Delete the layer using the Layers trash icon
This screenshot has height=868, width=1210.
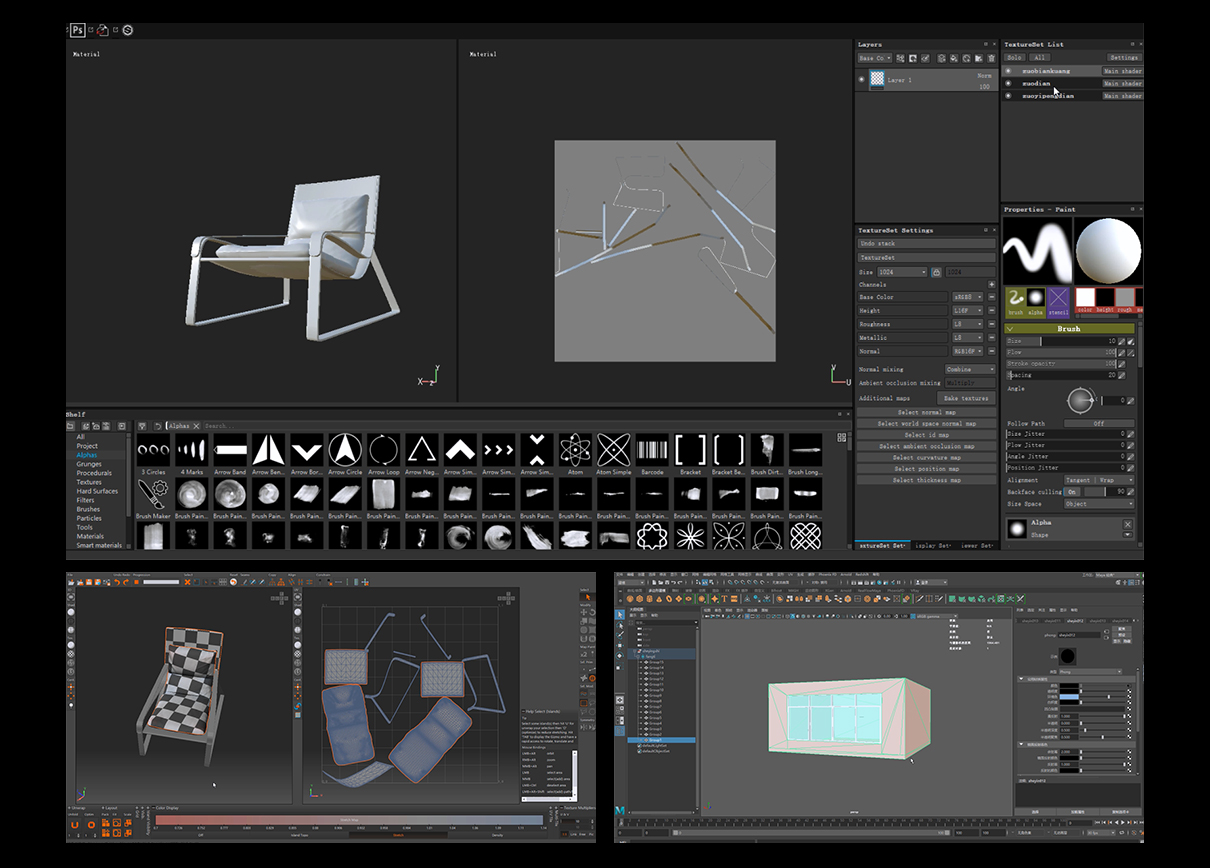pyautogui.click(x=991, y=58)
